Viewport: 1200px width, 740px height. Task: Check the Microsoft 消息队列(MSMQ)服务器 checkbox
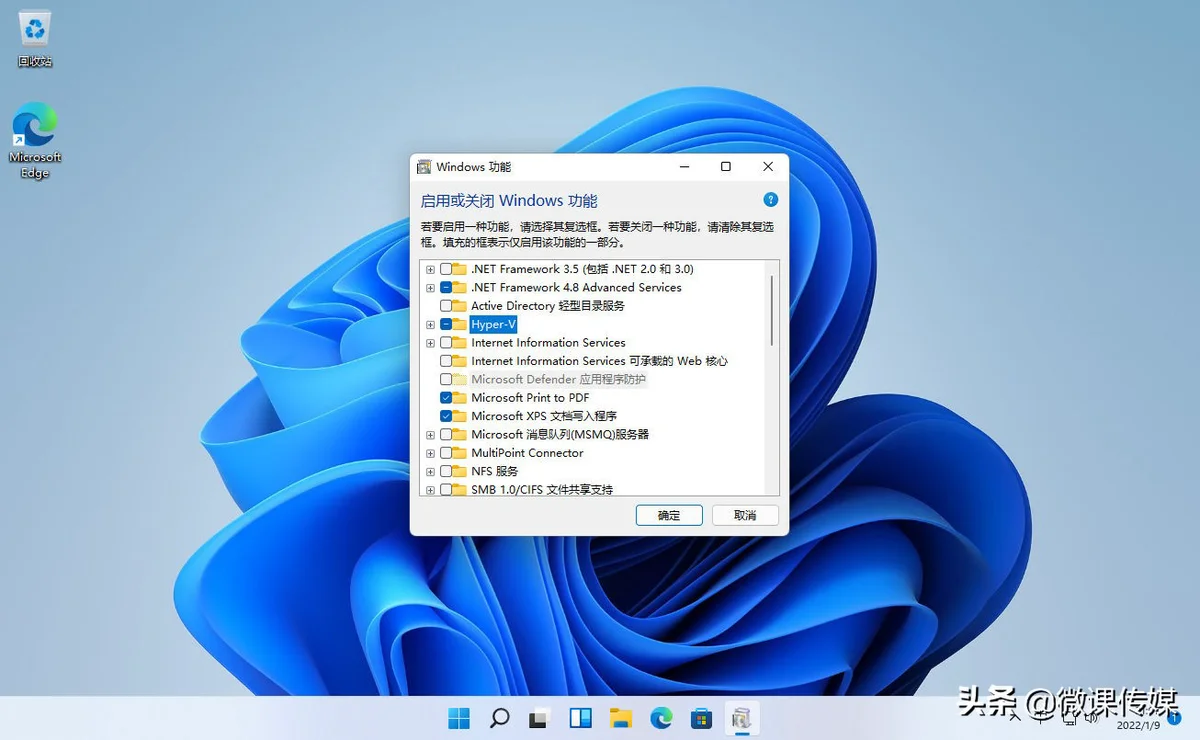[446, 435]
